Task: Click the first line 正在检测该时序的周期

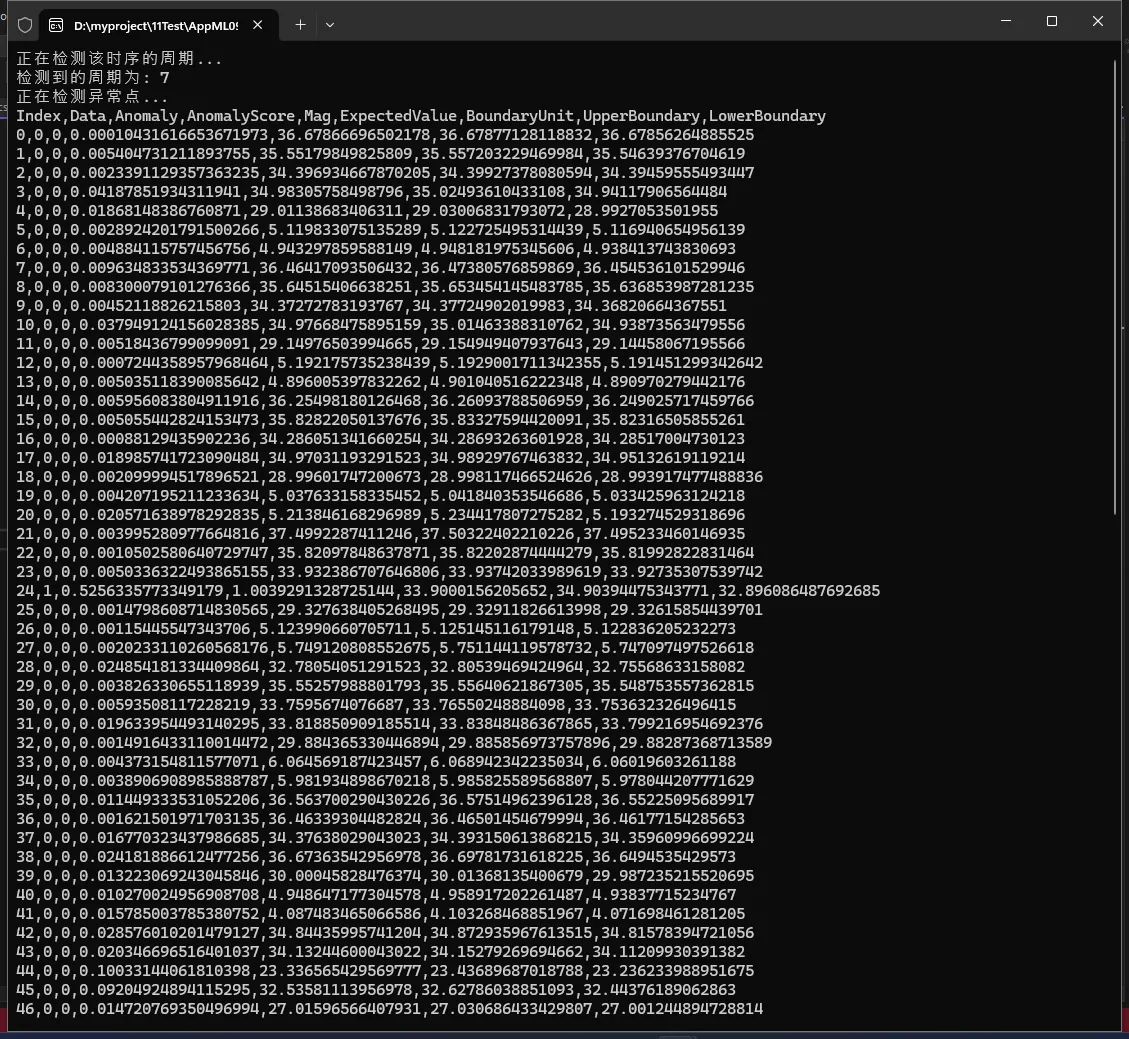Action: (119, 59)
